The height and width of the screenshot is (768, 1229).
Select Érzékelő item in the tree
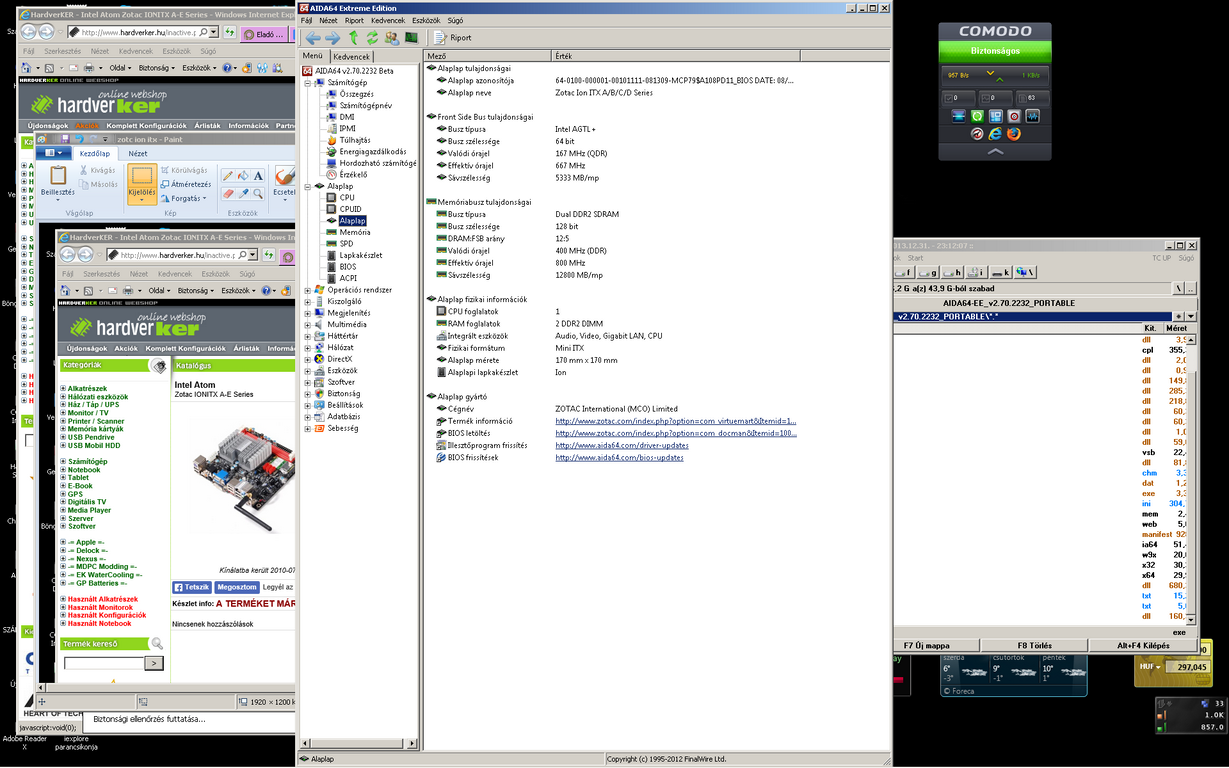355,174
